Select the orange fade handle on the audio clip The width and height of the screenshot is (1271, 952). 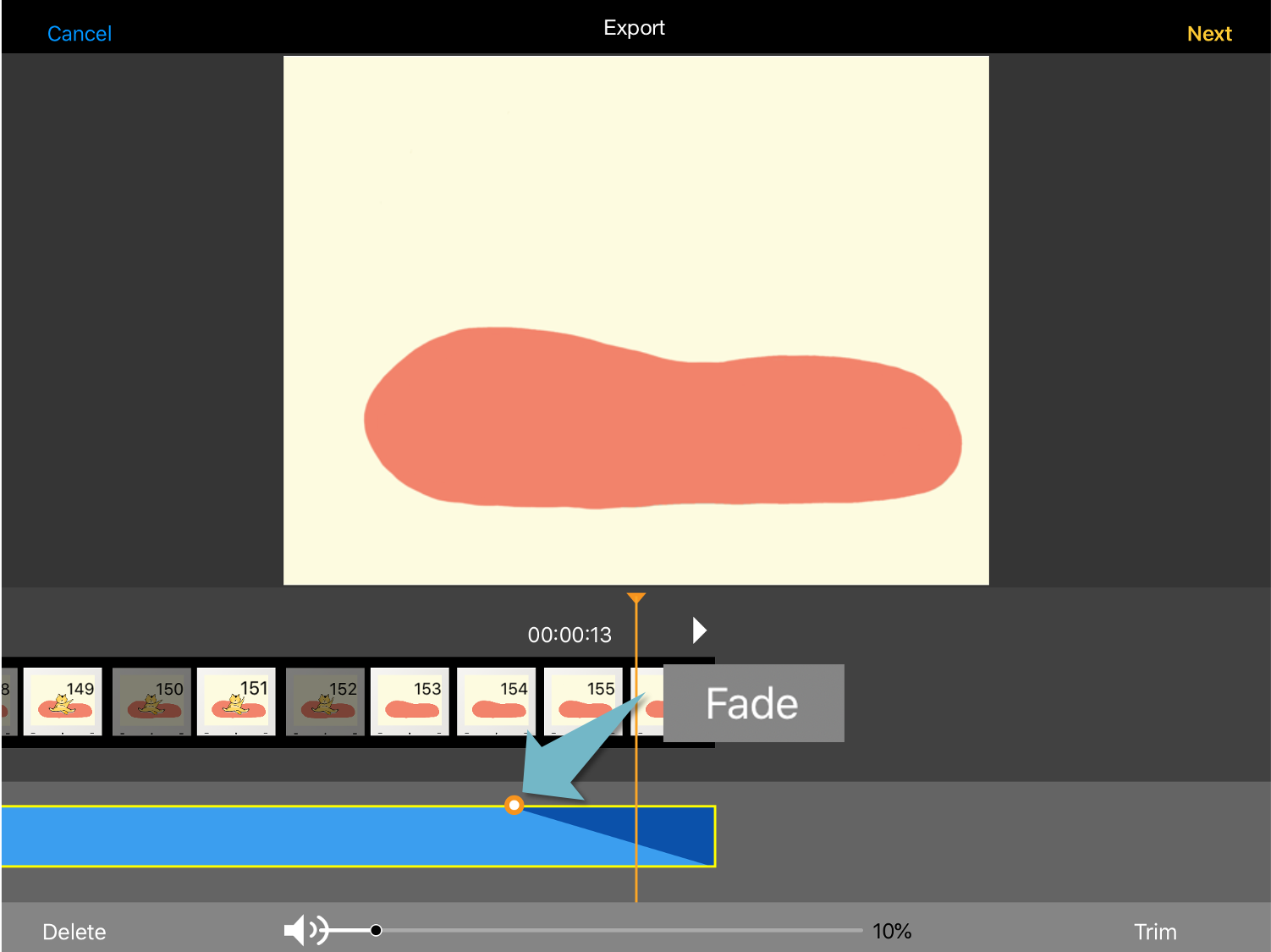[x=514, y=805]
